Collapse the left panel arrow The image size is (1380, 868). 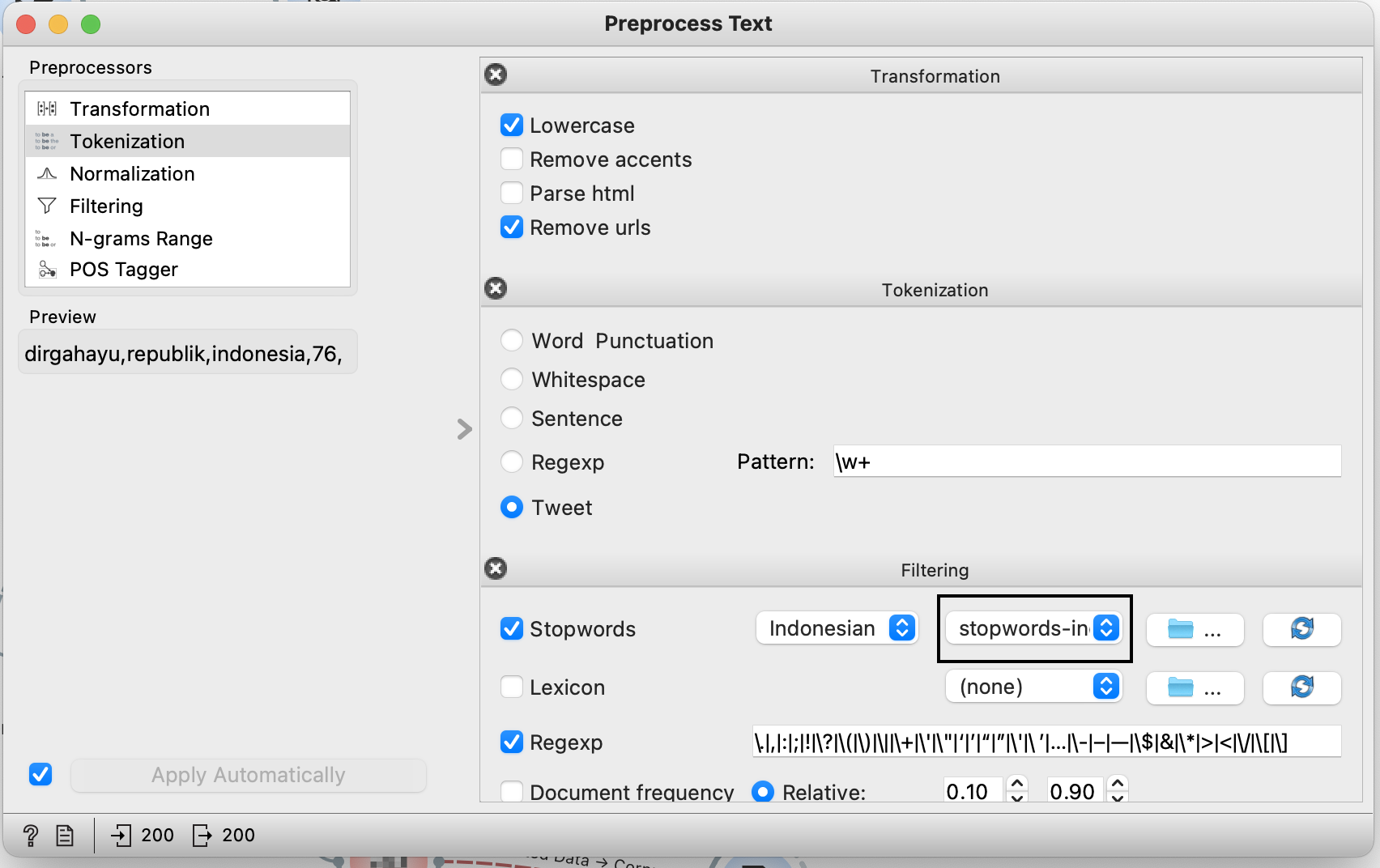pos(464,429)
